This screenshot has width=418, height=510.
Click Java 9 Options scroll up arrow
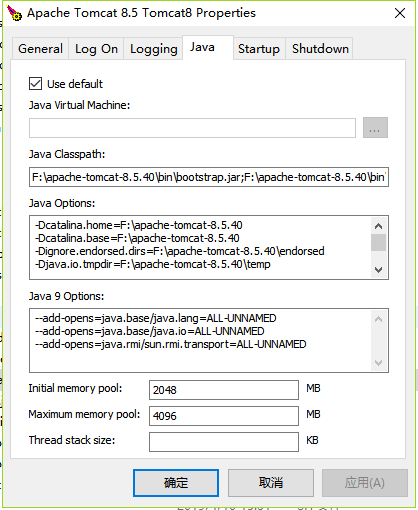click(x=378, y=319)
